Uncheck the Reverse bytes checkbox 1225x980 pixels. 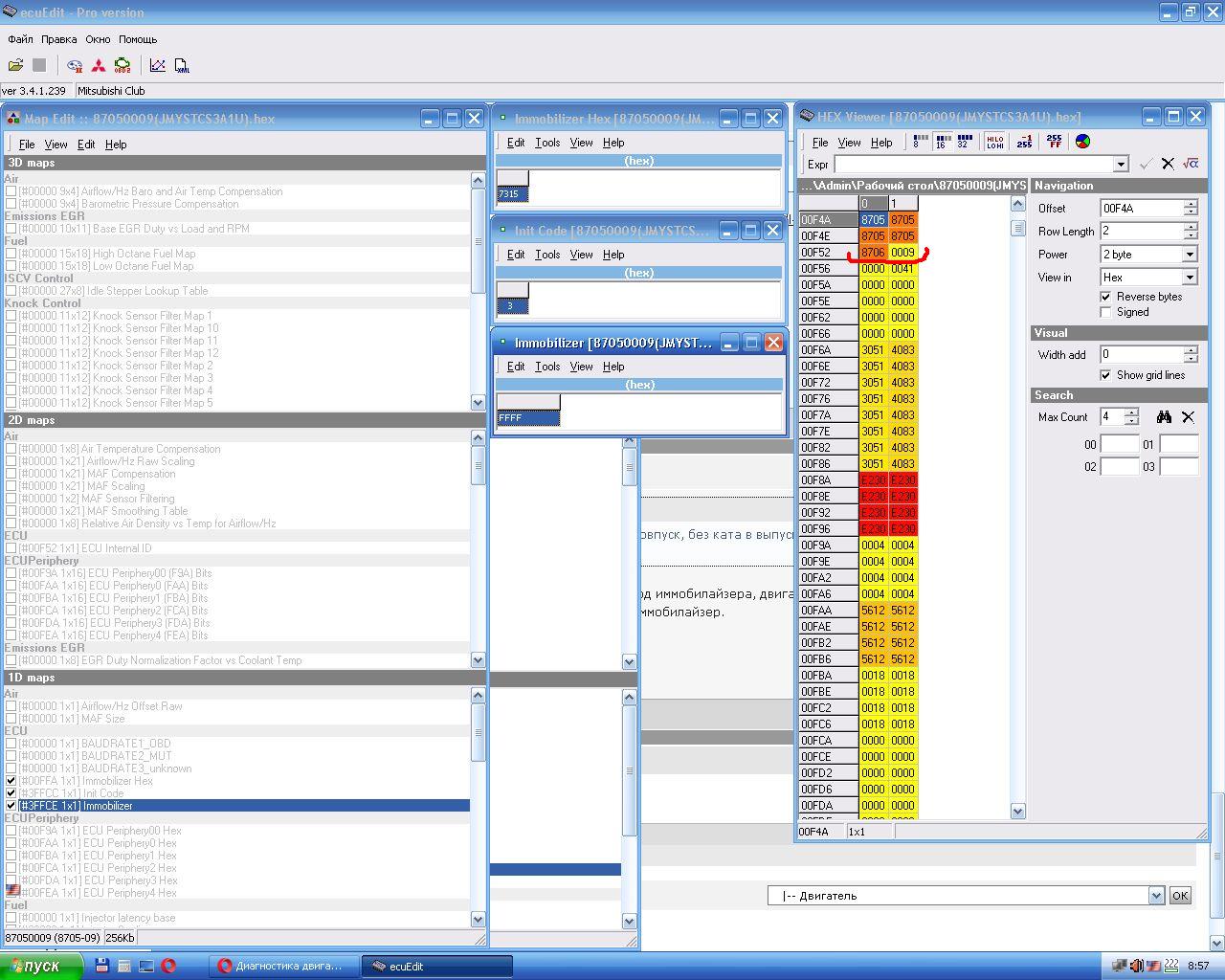pyautogui.click(x=1105, y=297)
